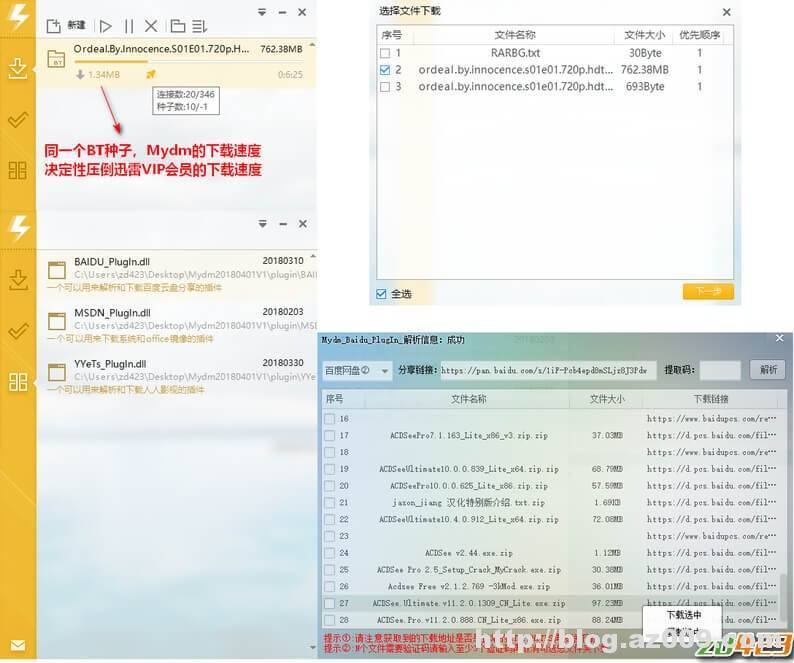
Task: Close the 选择文件下载 dialog
Action: 727,12
